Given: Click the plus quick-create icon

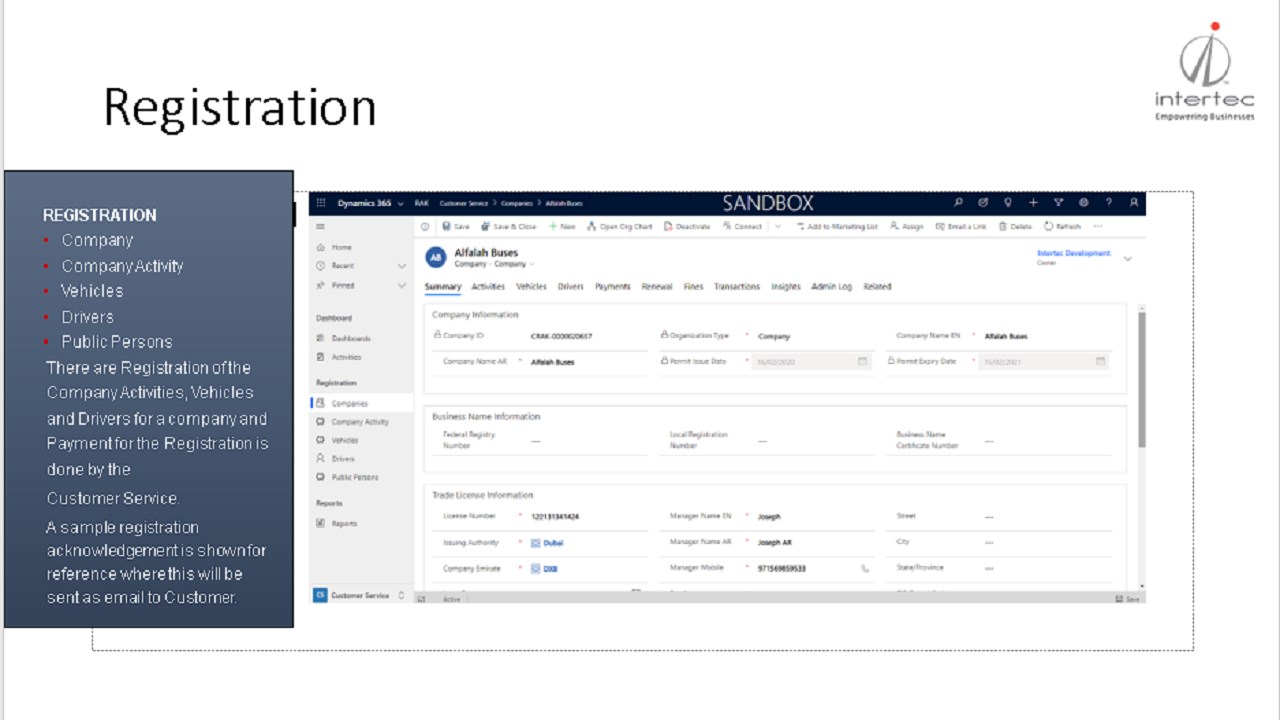Looking at the screenshot, I should pyautogui.click(x=1033, y=203).
